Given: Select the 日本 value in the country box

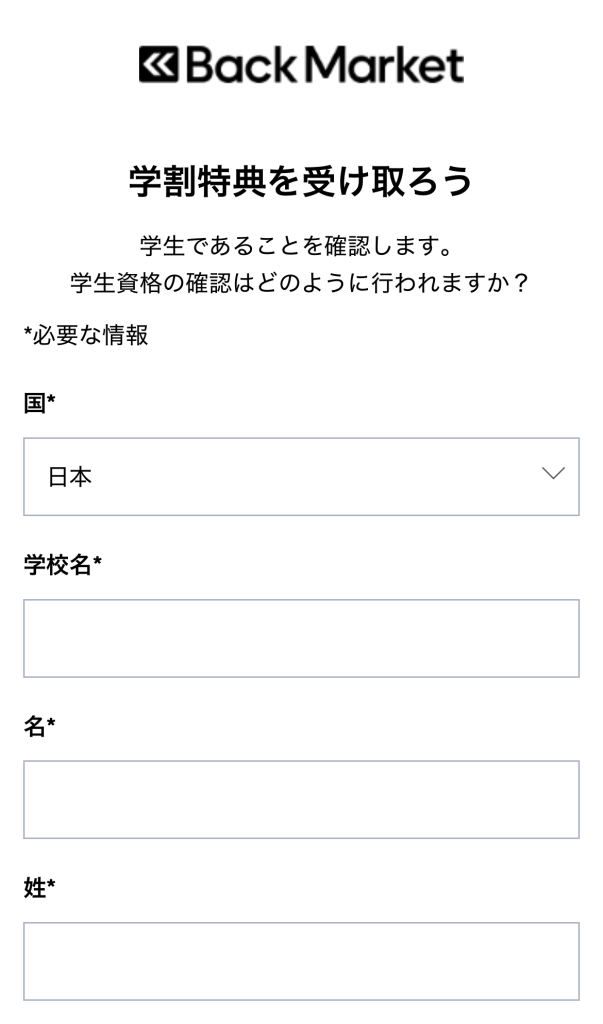Looking at the screenshot, I should tap(70, 478).
